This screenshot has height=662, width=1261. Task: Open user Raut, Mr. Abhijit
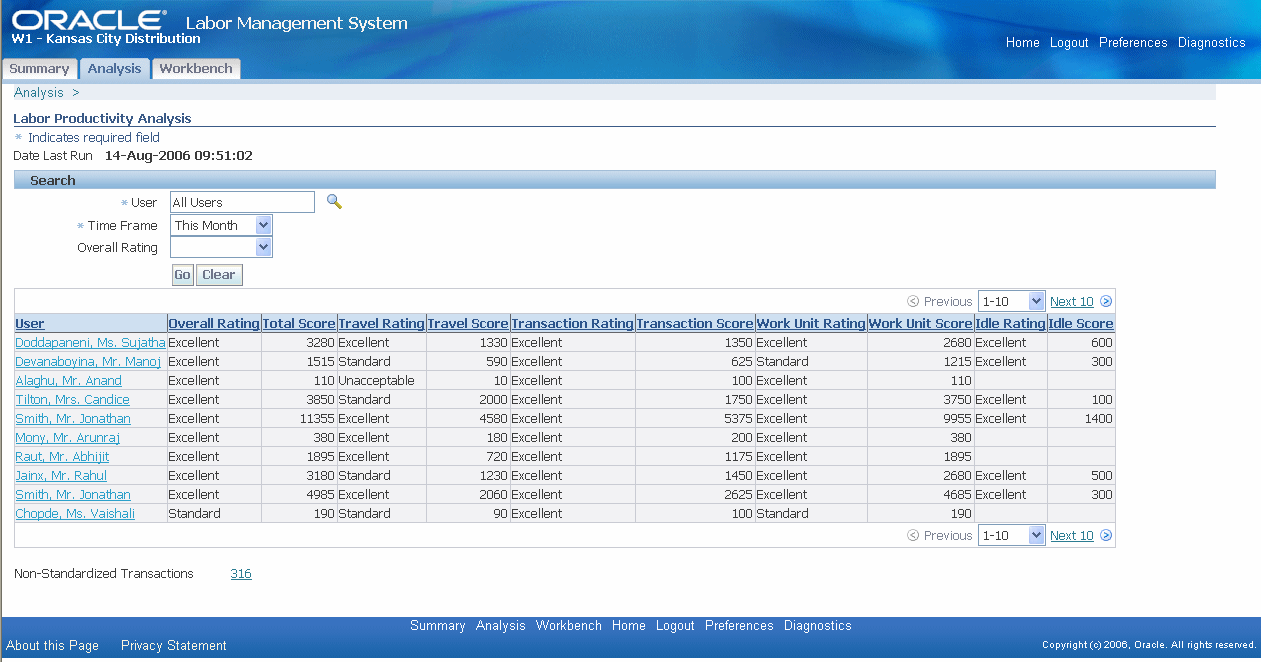[62, 457]
